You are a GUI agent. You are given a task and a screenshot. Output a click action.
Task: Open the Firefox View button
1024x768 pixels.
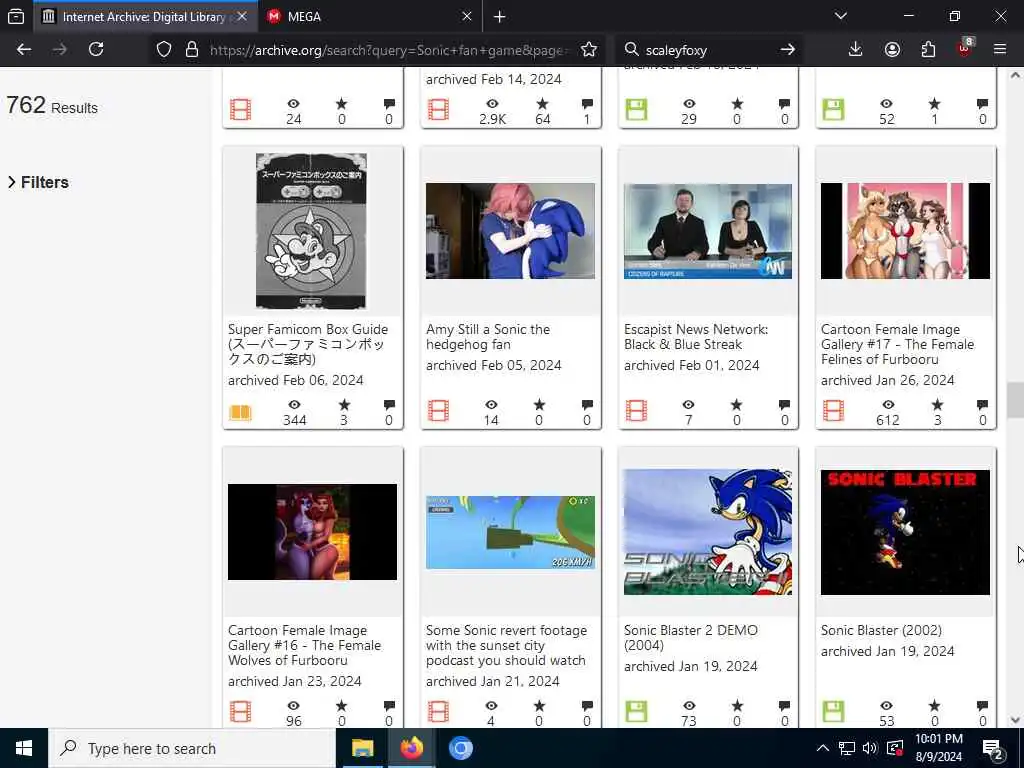16,16
